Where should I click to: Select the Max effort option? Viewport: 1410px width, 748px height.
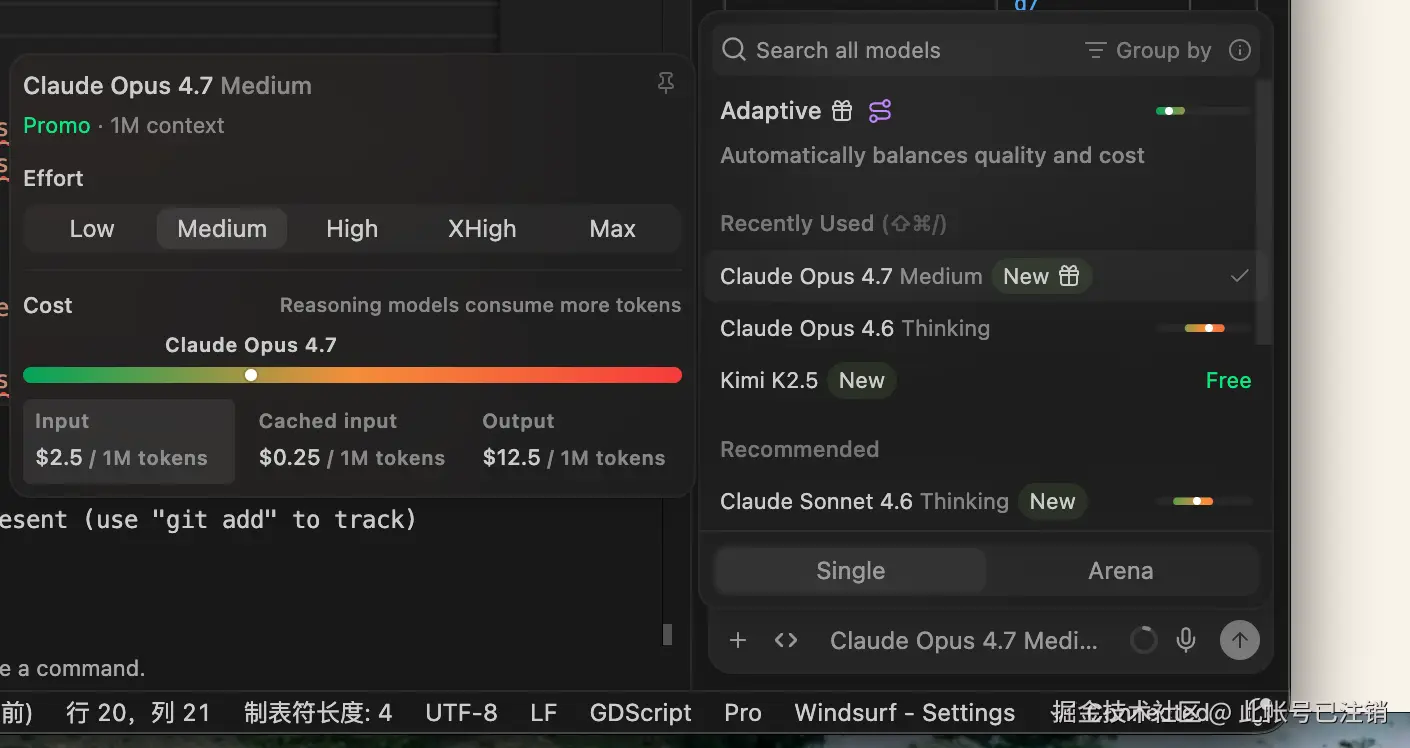[612, 229]
